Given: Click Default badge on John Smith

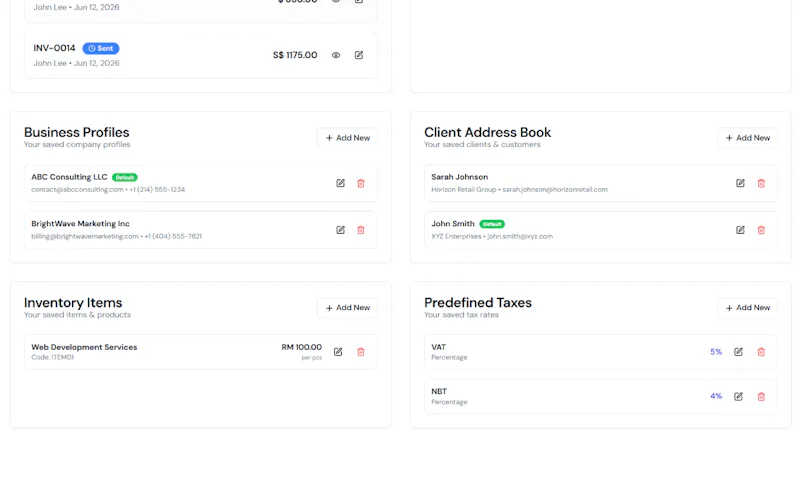Looking at the screenshot, I should (x=492, y=224).
